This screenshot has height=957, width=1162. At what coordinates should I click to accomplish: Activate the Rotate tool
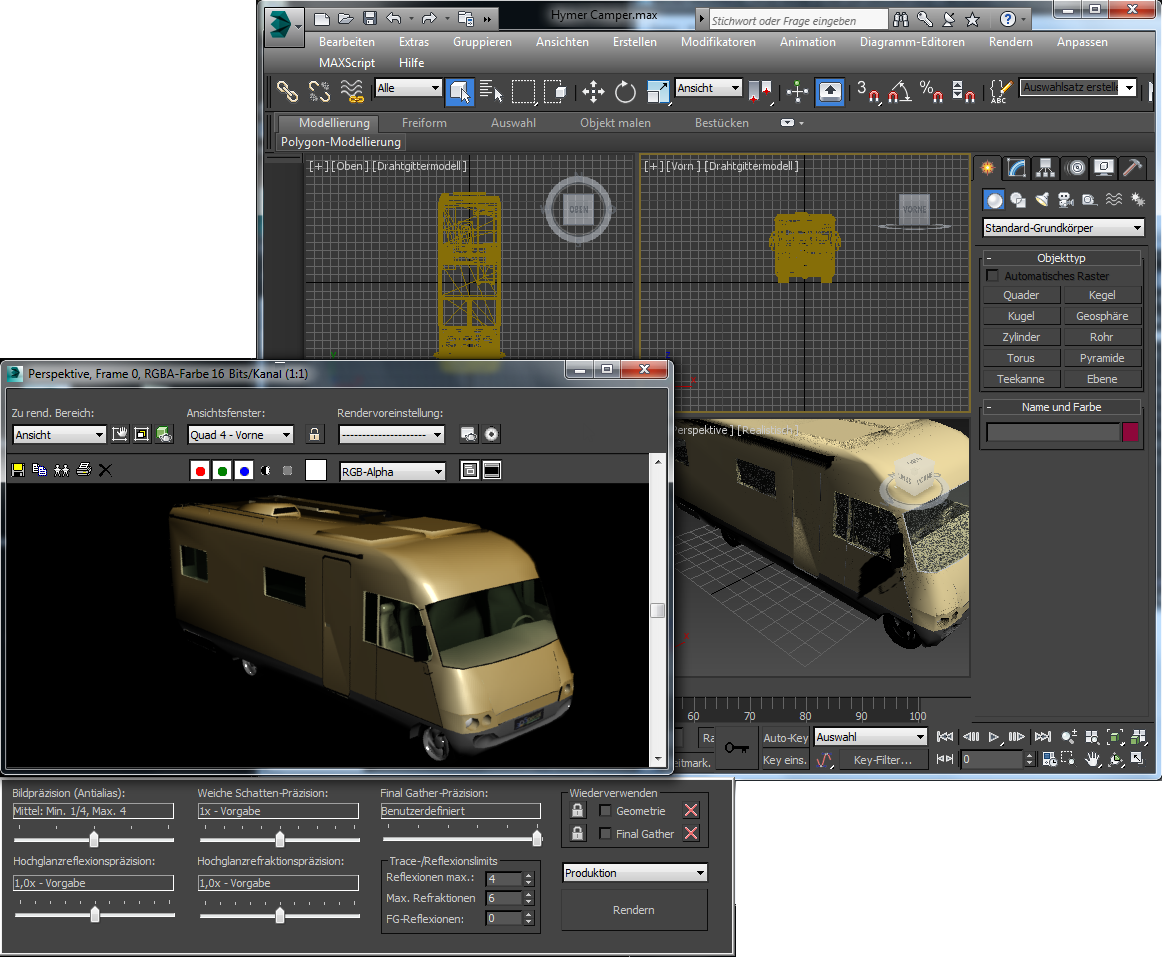tap(626, 92)
